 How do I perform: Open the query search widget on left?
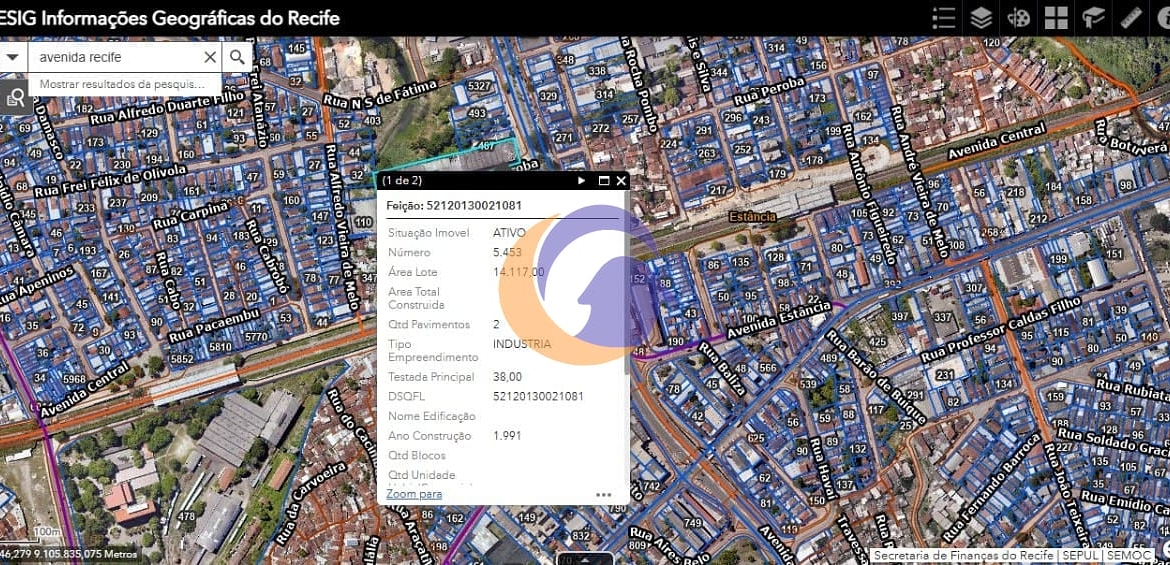coord(15,96)
